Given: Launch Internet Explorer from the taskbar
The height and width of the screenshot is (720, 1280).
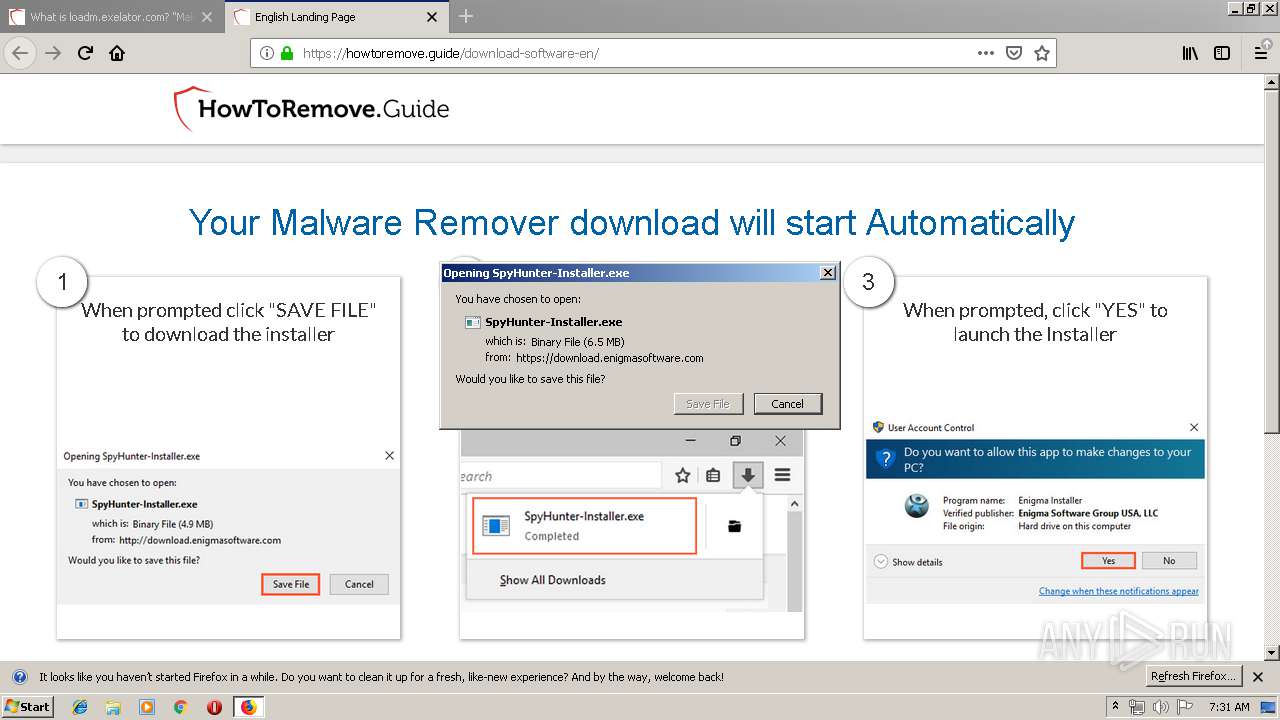Looking at the screenshot, I should [x=80, y=707].
